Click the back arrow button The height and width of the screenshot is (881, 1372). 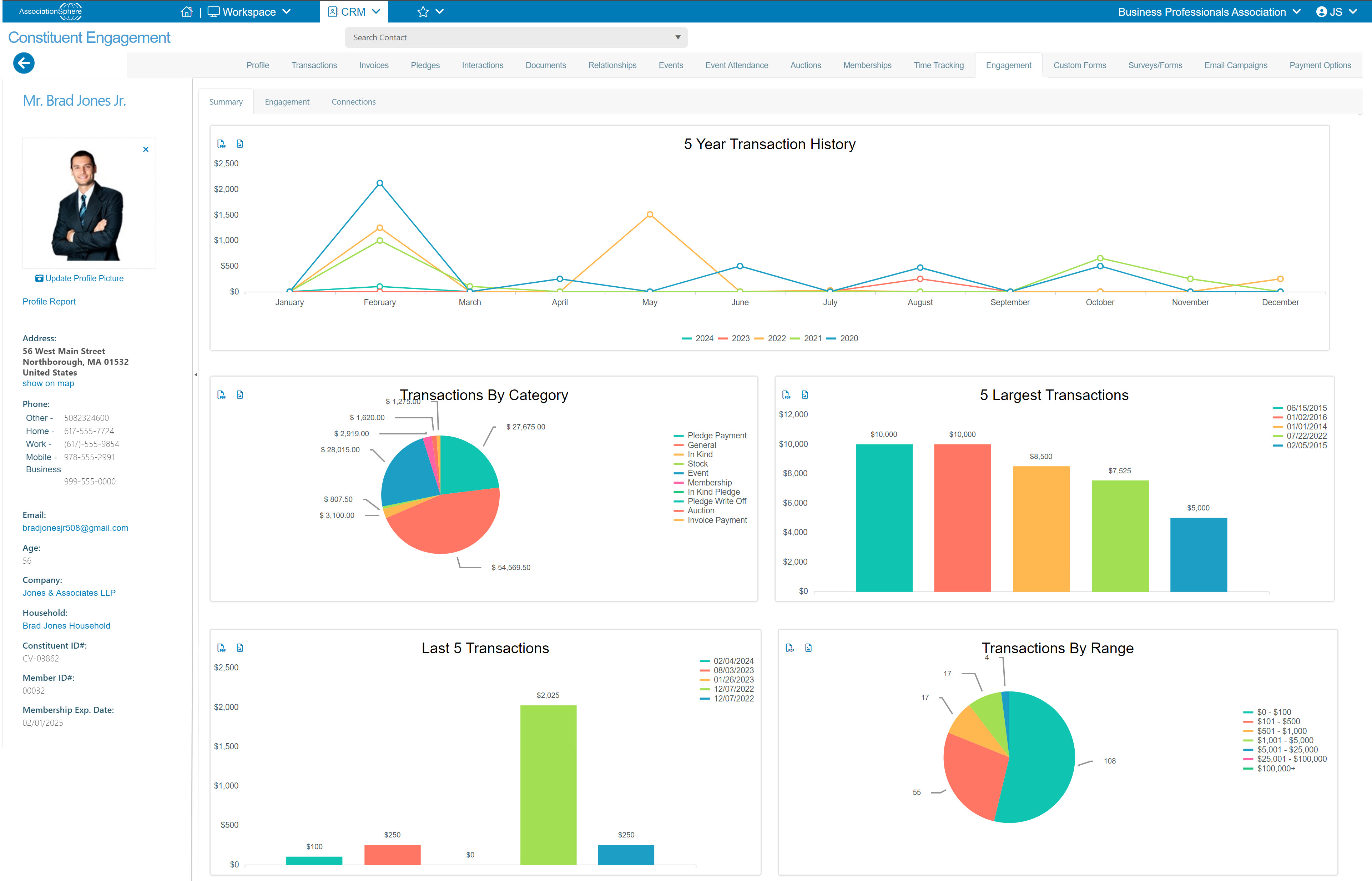tap(24, 64)
